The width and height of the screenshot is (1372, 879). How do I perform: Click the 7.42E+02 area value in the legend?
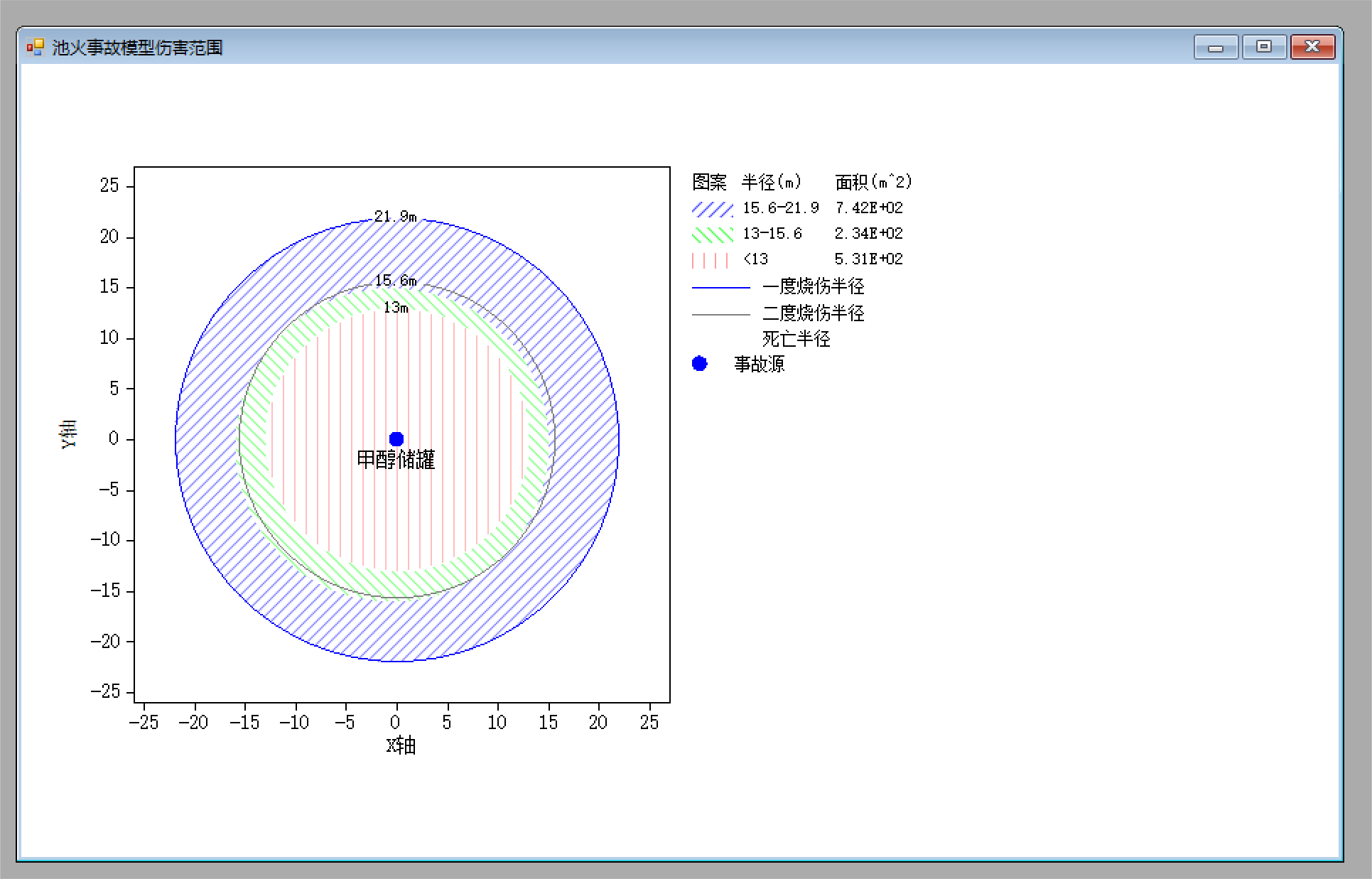tap(868, 208)
